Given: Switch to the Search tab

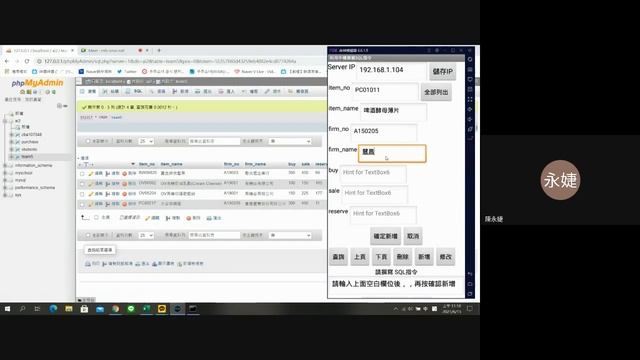Looking at the screenshot, I should coord(158,91).
